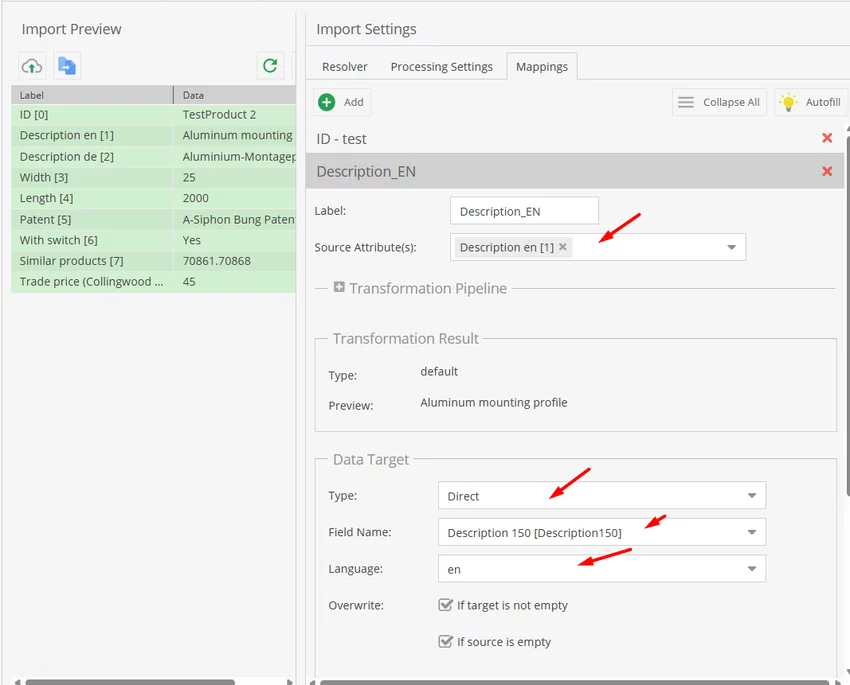Switch to the Resolver tab
The width and height of the screenshot is (850, 685).
(x=344, y=67)
